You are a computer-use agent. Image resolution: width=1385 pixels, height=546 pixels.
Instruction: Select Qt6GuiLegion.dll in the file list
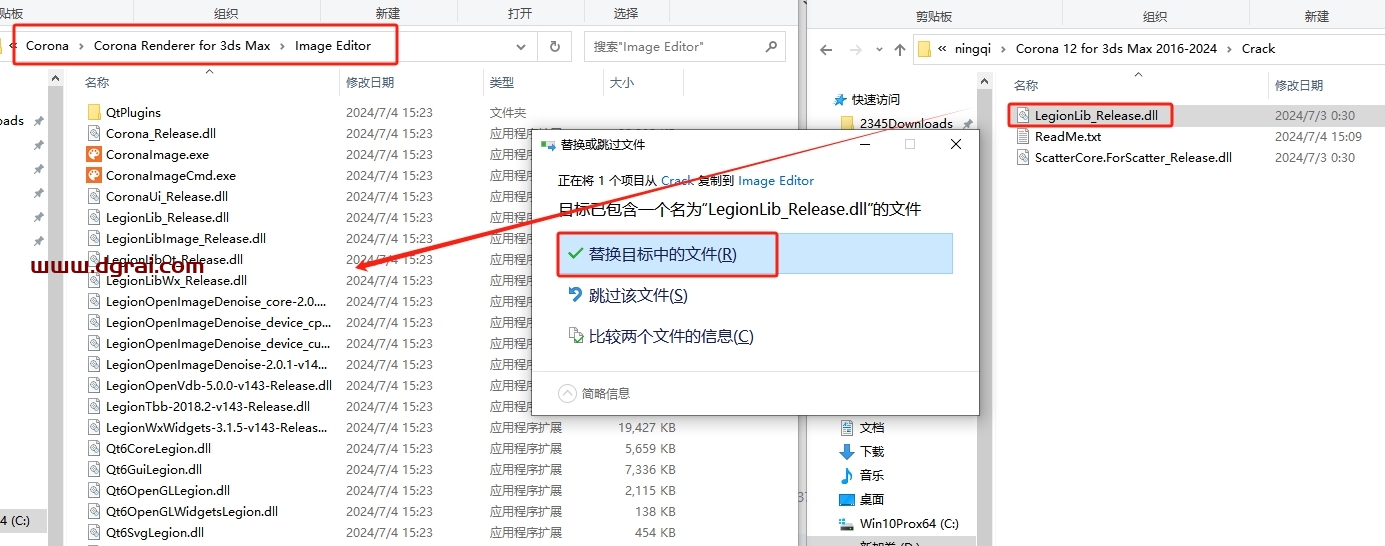click(x=154, y=470)
